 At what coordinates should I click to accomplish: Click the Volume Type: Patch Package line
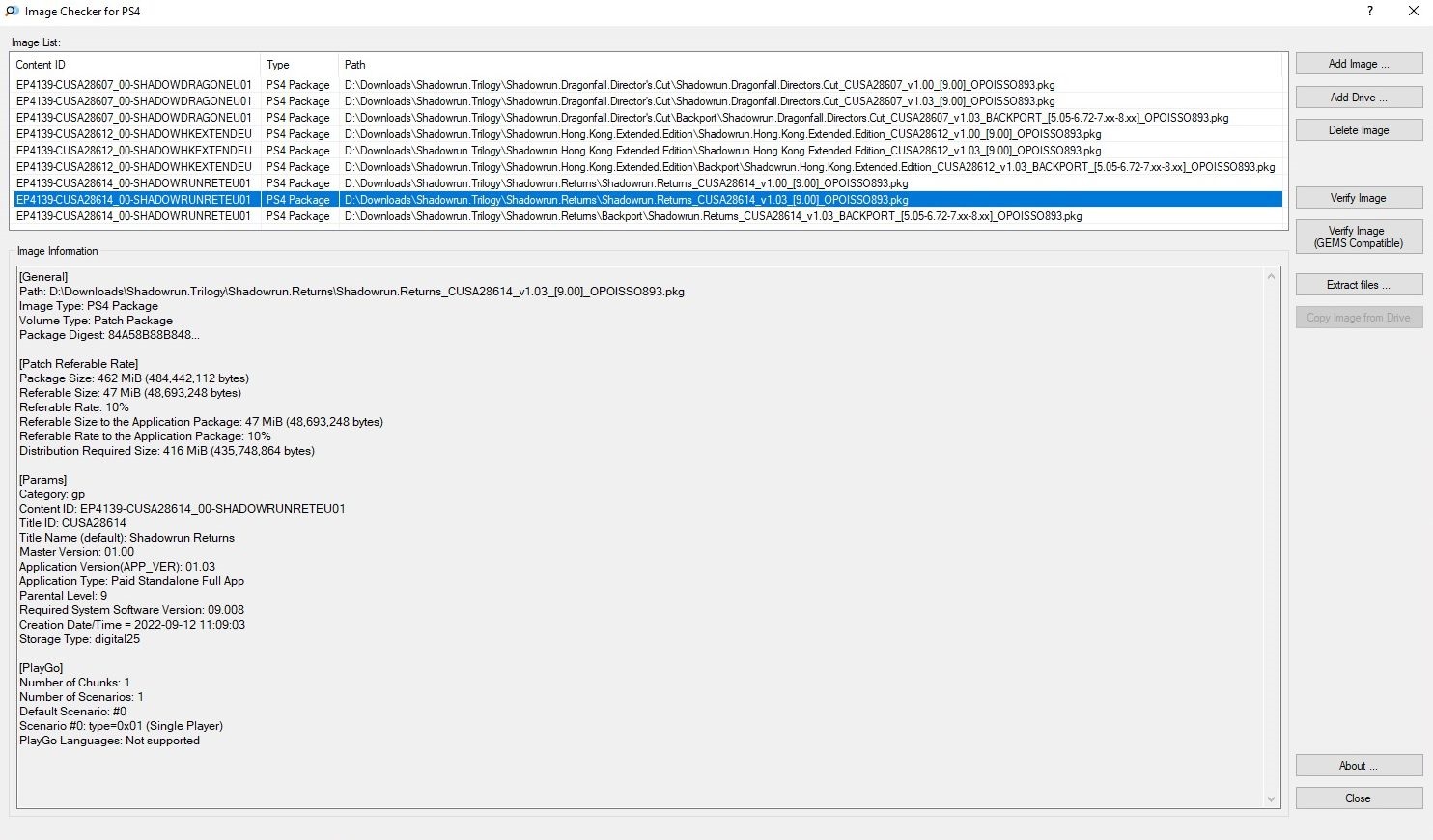[x=96, y=321]
